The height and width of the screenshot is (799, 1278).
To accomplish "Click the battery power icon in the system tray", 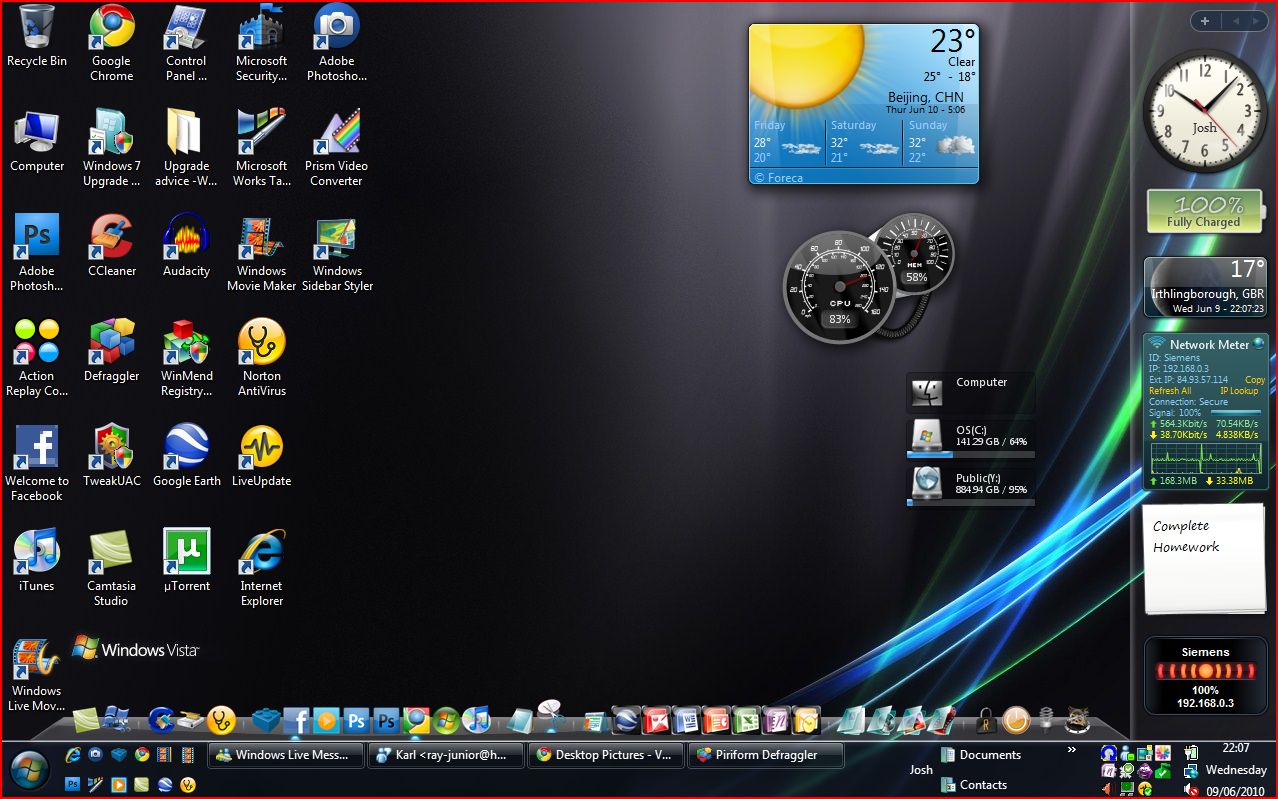I will [1191, 752].
